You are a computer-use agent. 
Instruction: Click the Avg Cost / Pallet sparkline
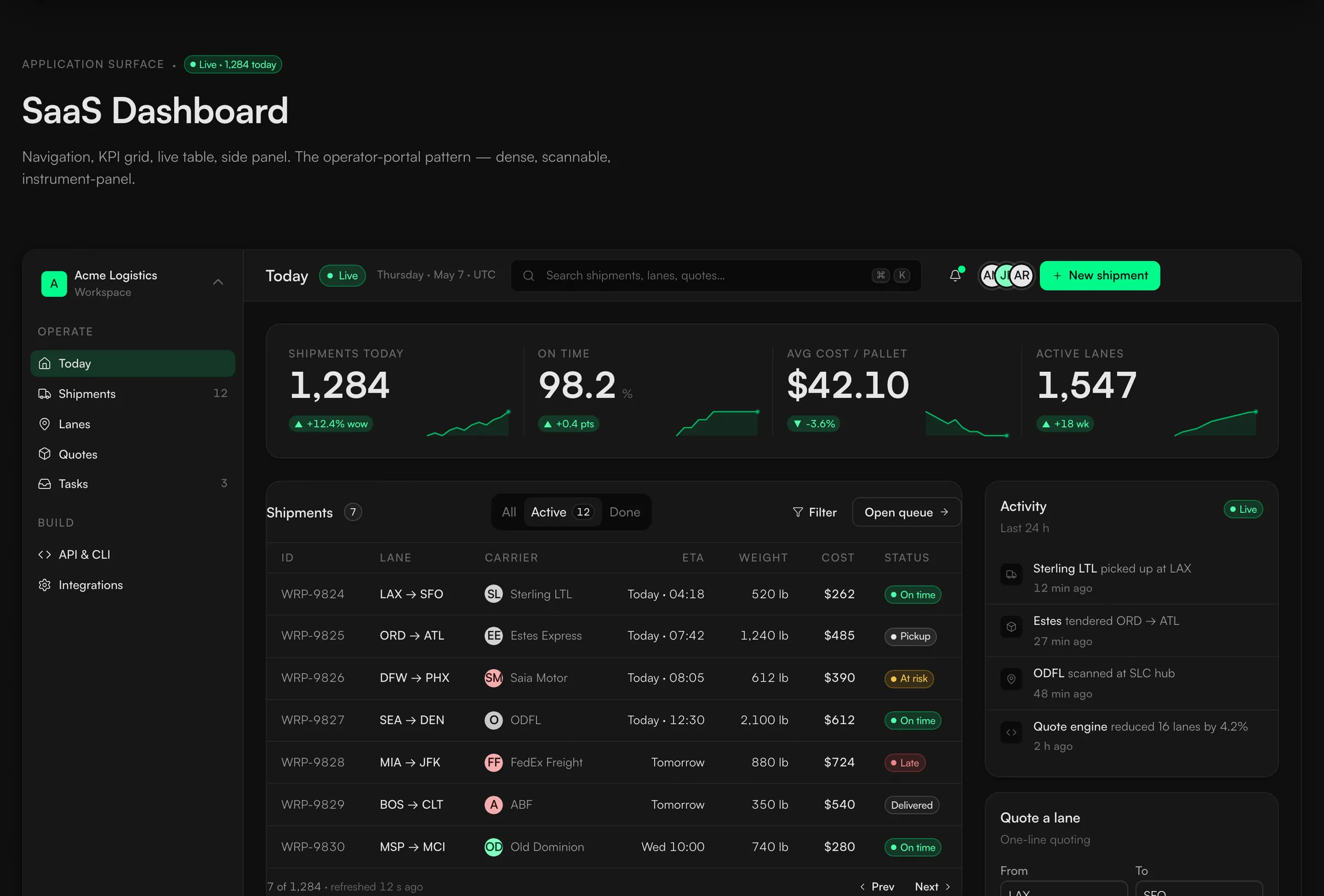[x=967, y=423]
